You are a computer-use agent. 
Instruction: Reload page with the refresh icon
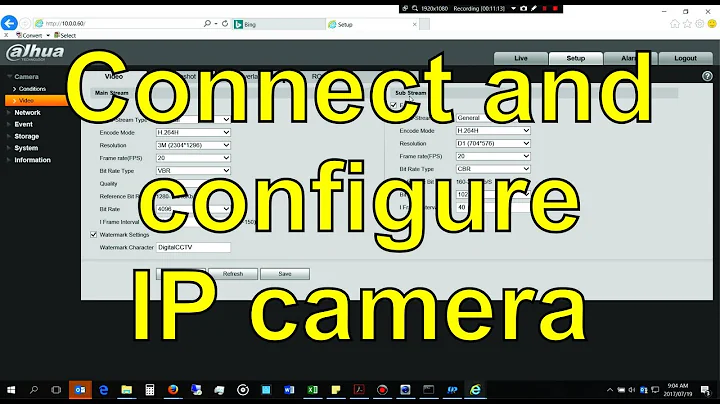(x=225, y=23)
